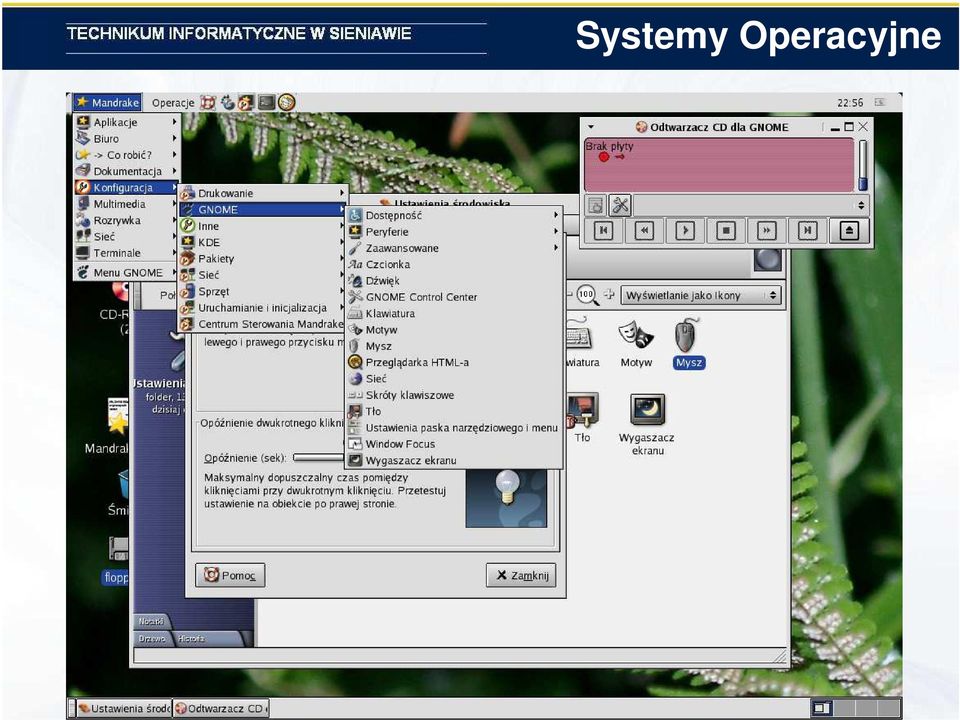Eject the disc in CD player
Viewport: 960px width, 720px height.
point(849,230)
